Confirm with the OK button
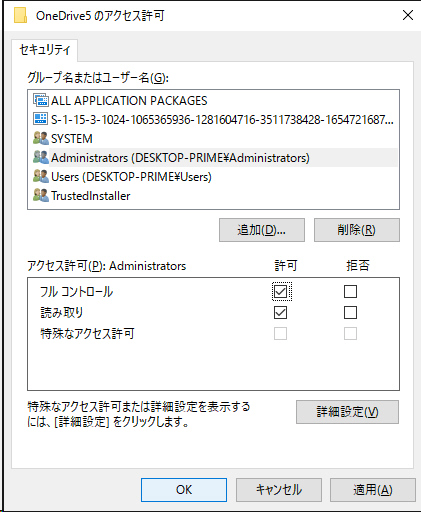This screenshot has height=512, width=421. point(184,490)
